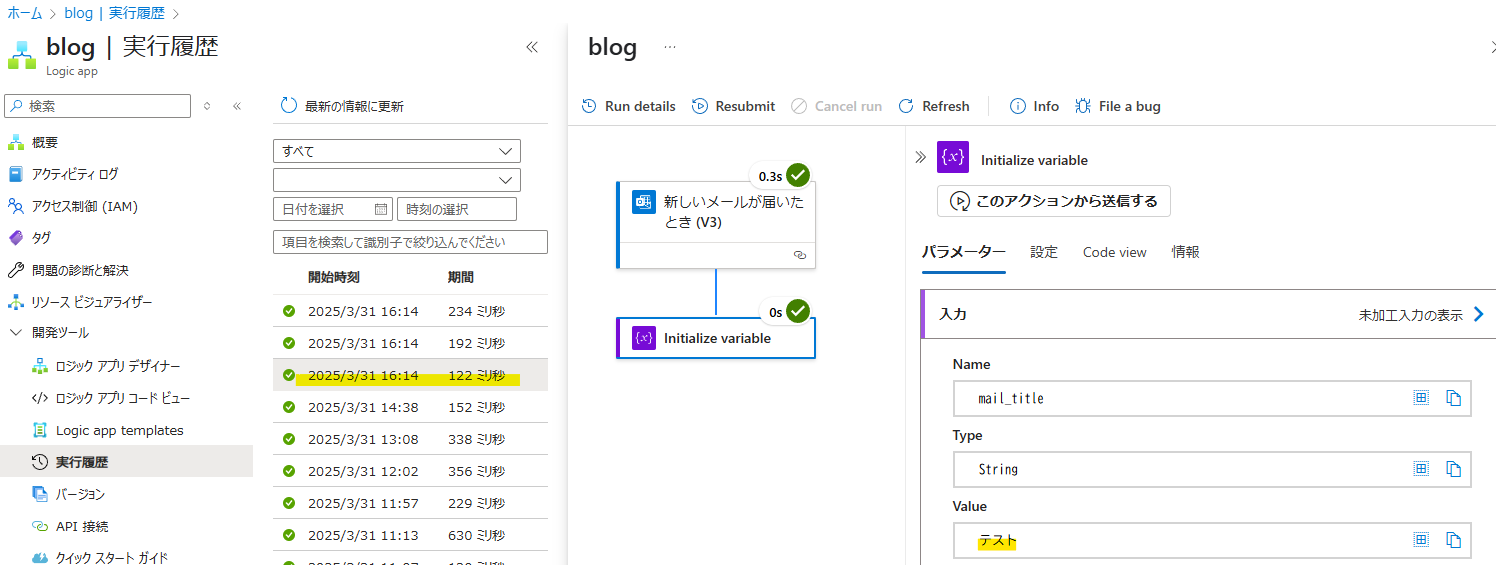Copy the Value field content

click(x=1454, y=540)
